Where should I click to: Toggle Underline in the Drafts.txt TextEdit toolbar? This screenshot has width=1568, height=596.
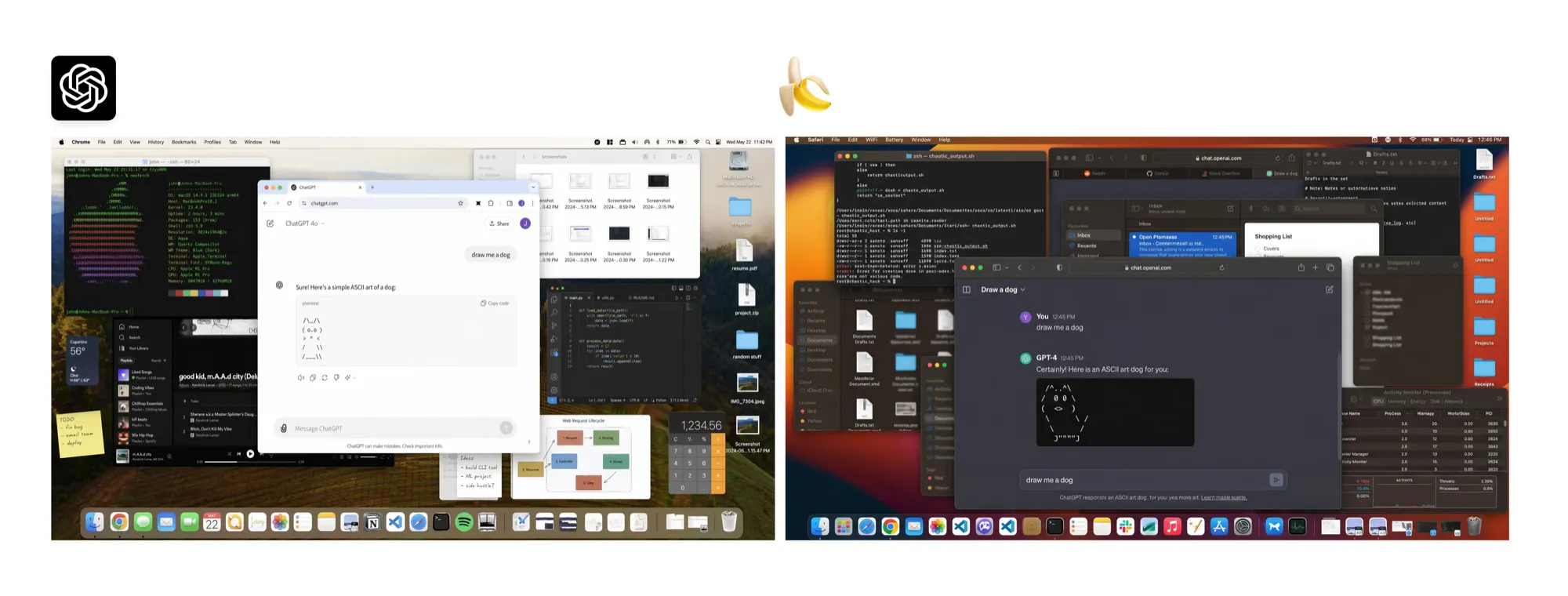(x=1392, y=163)
